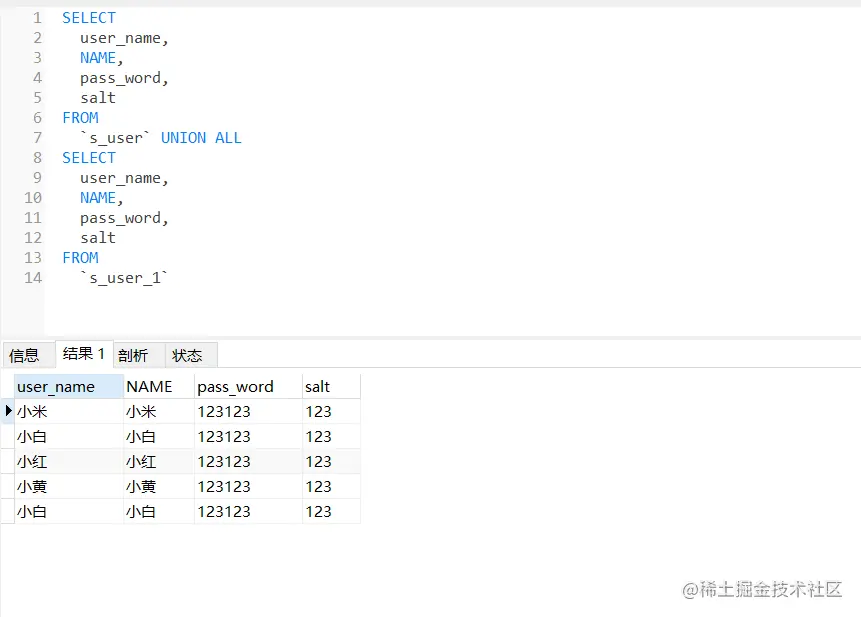861x617 pixels.
Task: Click line number 7 in the editor gutter
Action: [37, 138]
